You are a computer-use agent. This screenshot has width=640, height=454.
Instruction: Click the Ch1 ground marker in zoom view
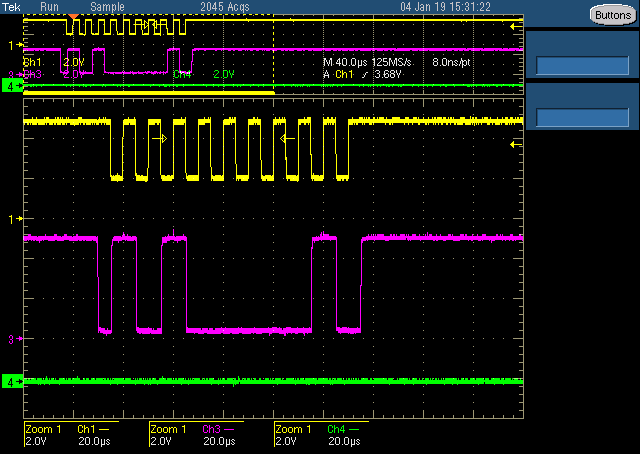[x=16, y=219]
